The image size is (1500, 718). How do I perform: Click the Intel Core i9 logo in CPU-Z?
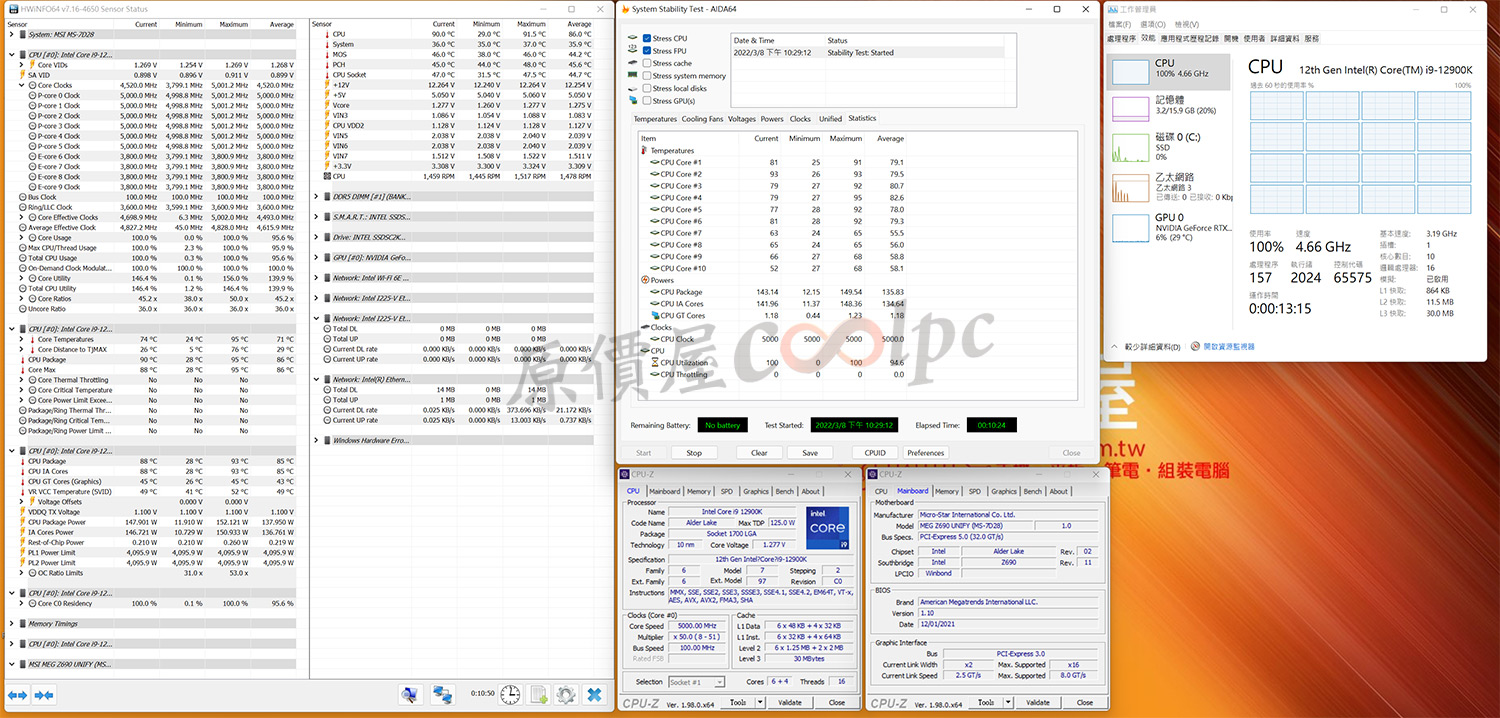(826, 529)
